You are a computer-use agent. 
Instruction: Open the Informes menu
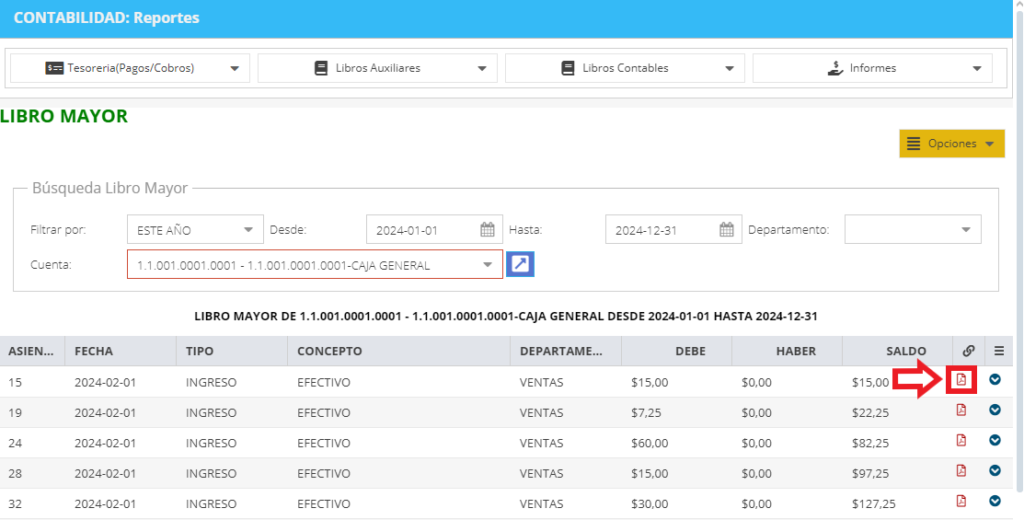tap(872, 68)
